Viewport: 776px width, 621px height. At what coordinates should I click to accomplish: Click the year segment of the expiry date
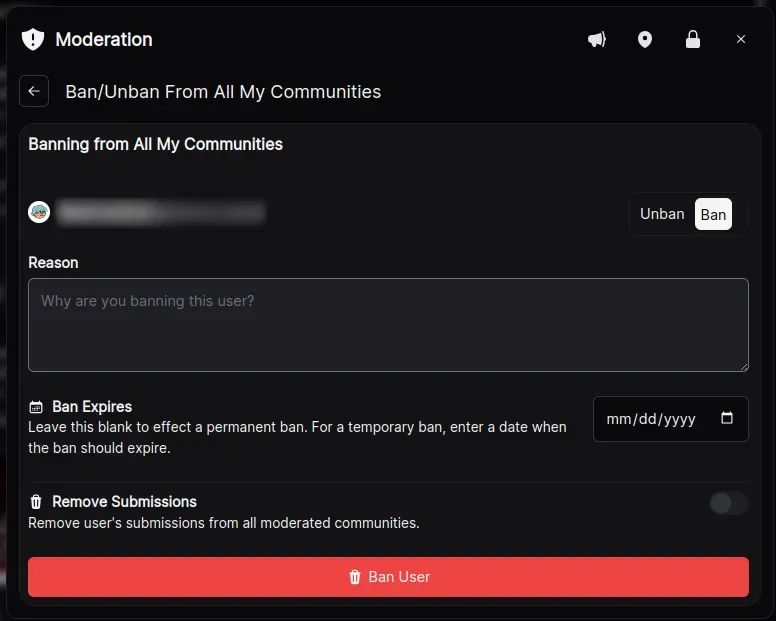coord(680,419)
